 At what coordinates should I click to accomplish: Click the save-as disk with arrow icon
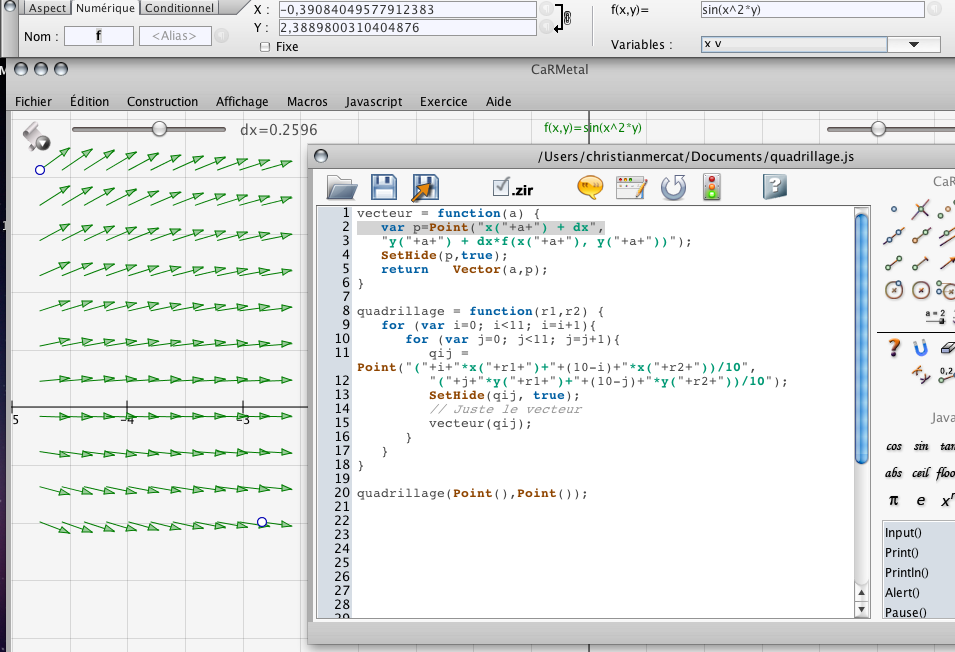pos(427,187)
